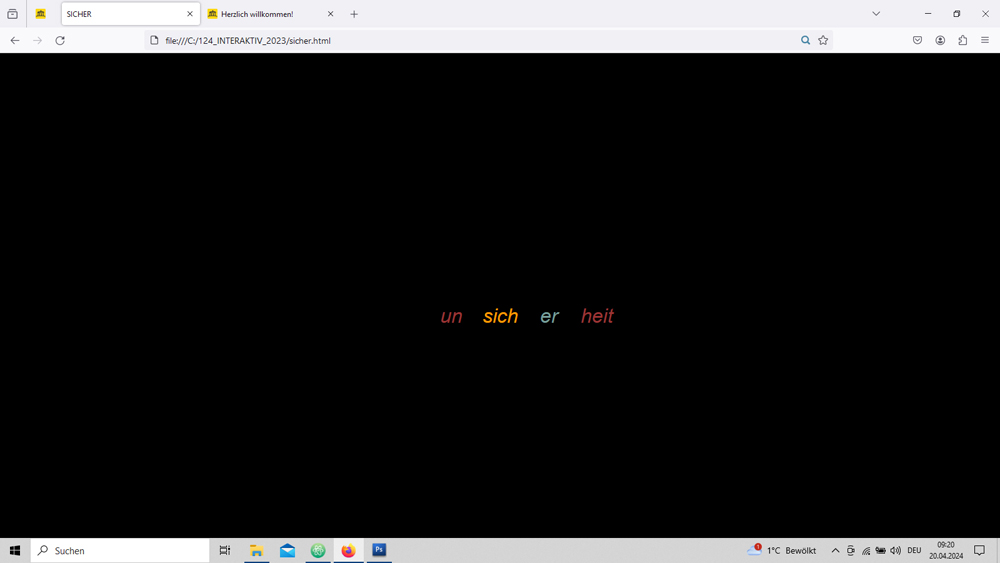Click the teal word "er"
1000x563 pixels.
pyautogui.click(x=550, y=316)
